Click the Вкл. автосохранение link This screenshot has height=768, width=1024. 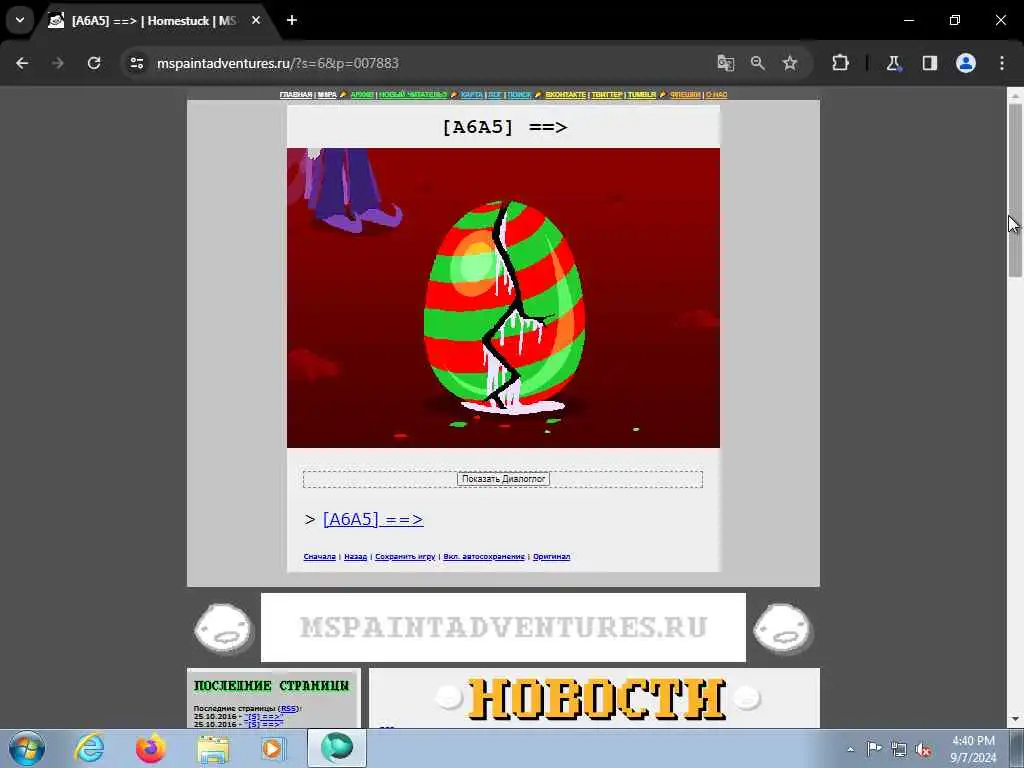coord(484,556)
